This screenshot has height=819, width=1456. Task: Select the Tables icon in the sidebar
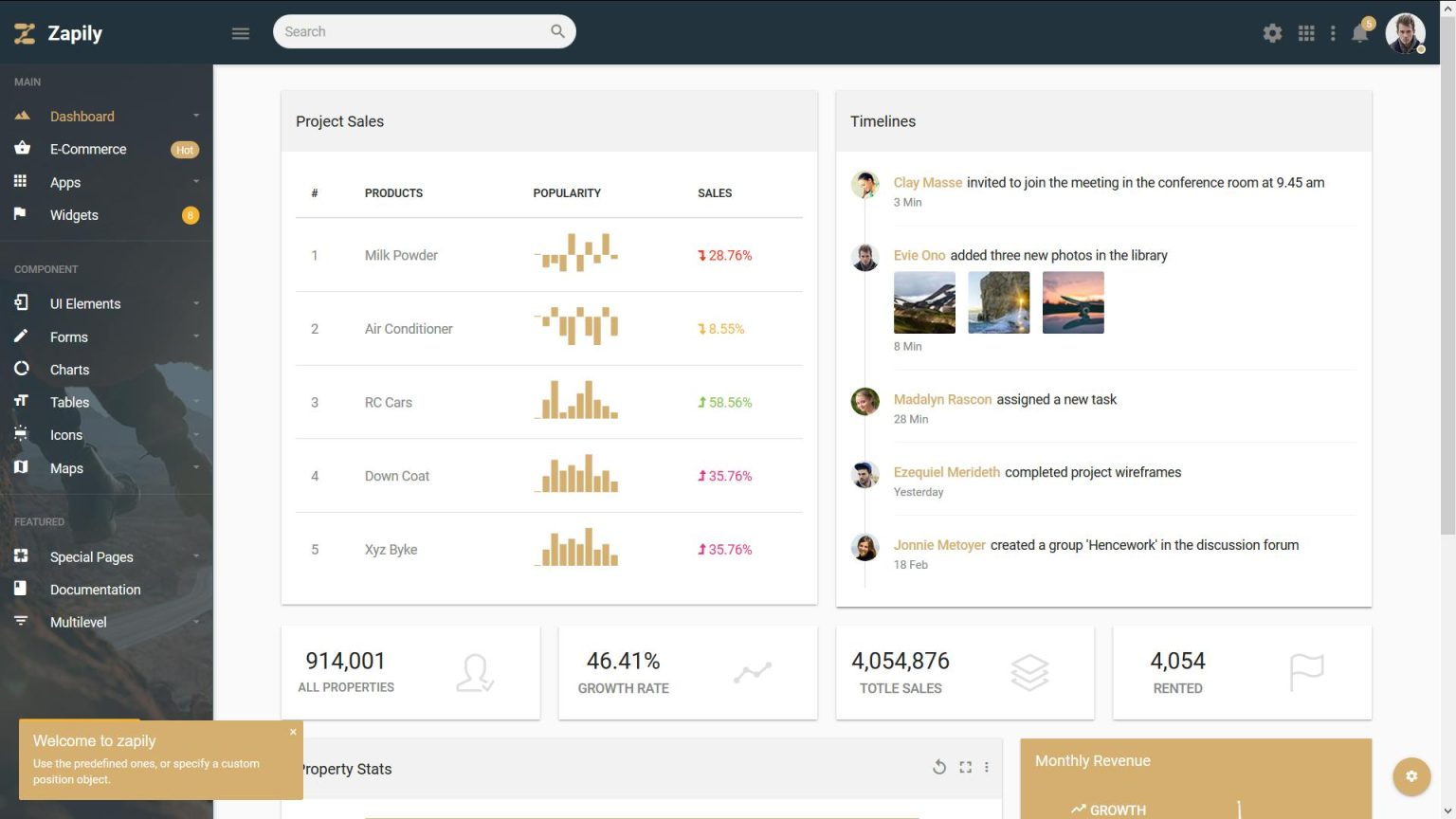pos(21,402)
